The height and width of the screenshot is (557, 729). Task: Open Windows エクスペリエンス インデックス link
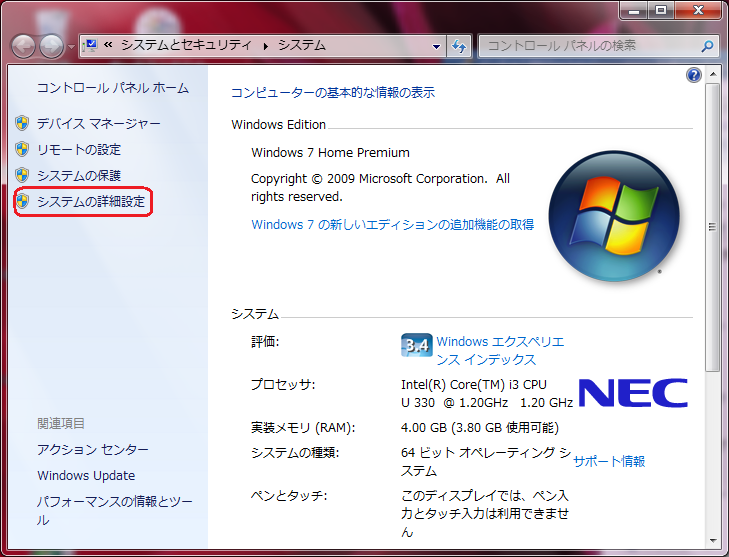(x=500, y=351)
